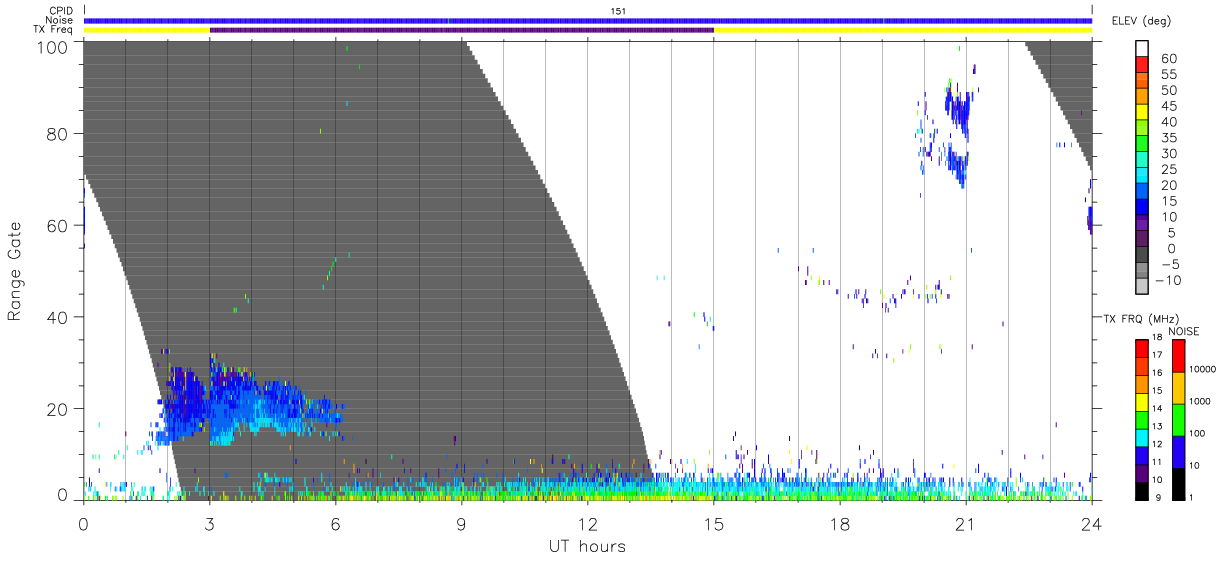Click the -10 label on the ELEV scale
This screenshot has height=567, width=1228.
pyautogui.click(x=1167, y=280)
